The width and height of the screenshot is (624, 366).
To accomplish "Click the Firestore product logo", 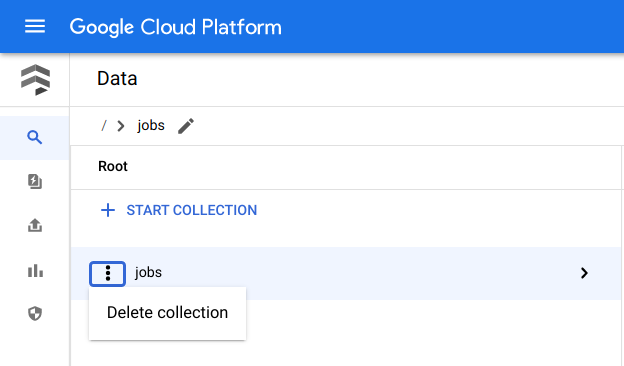I will 35,80.
